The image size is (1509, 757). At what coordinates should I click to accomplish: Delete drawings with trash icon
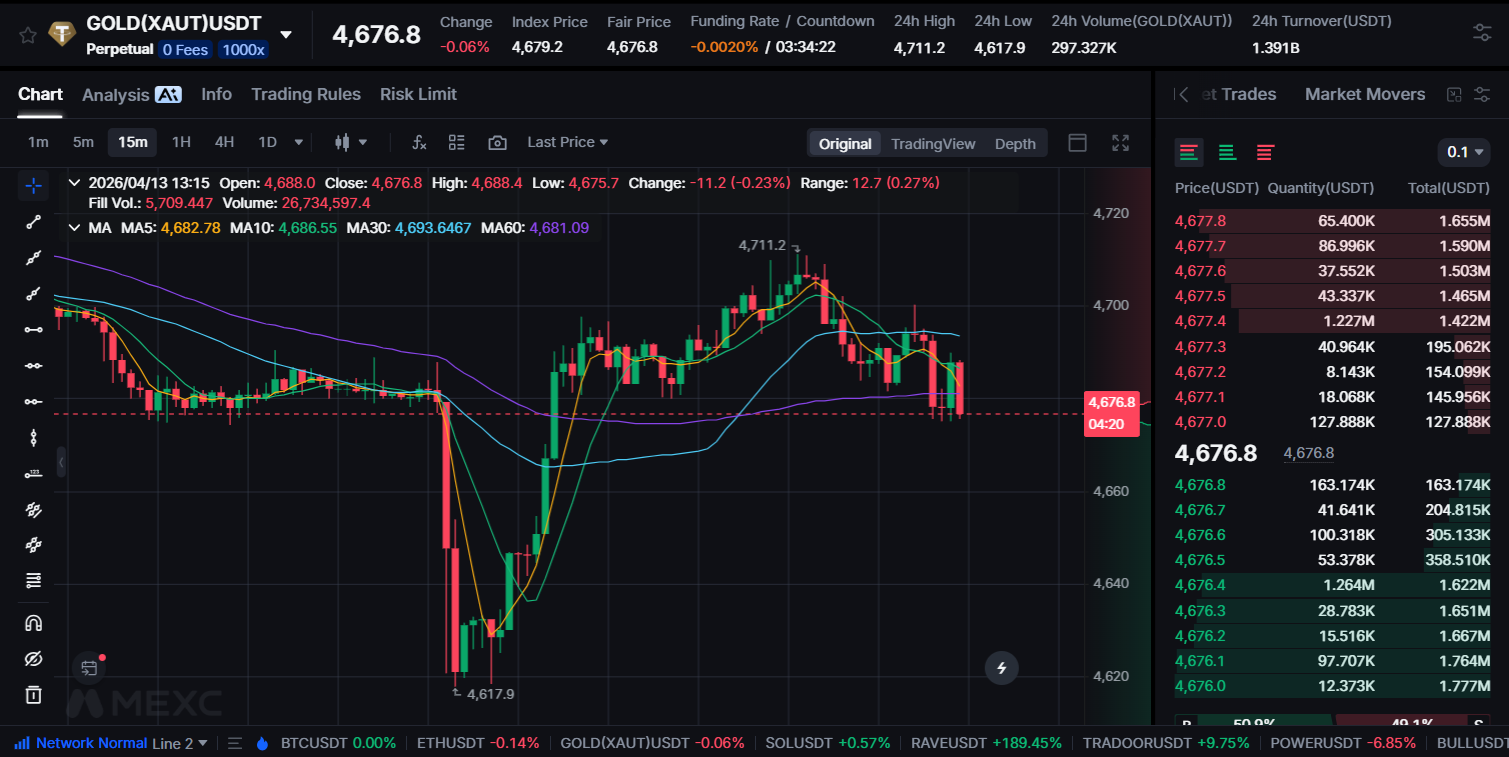click(33, 694)
